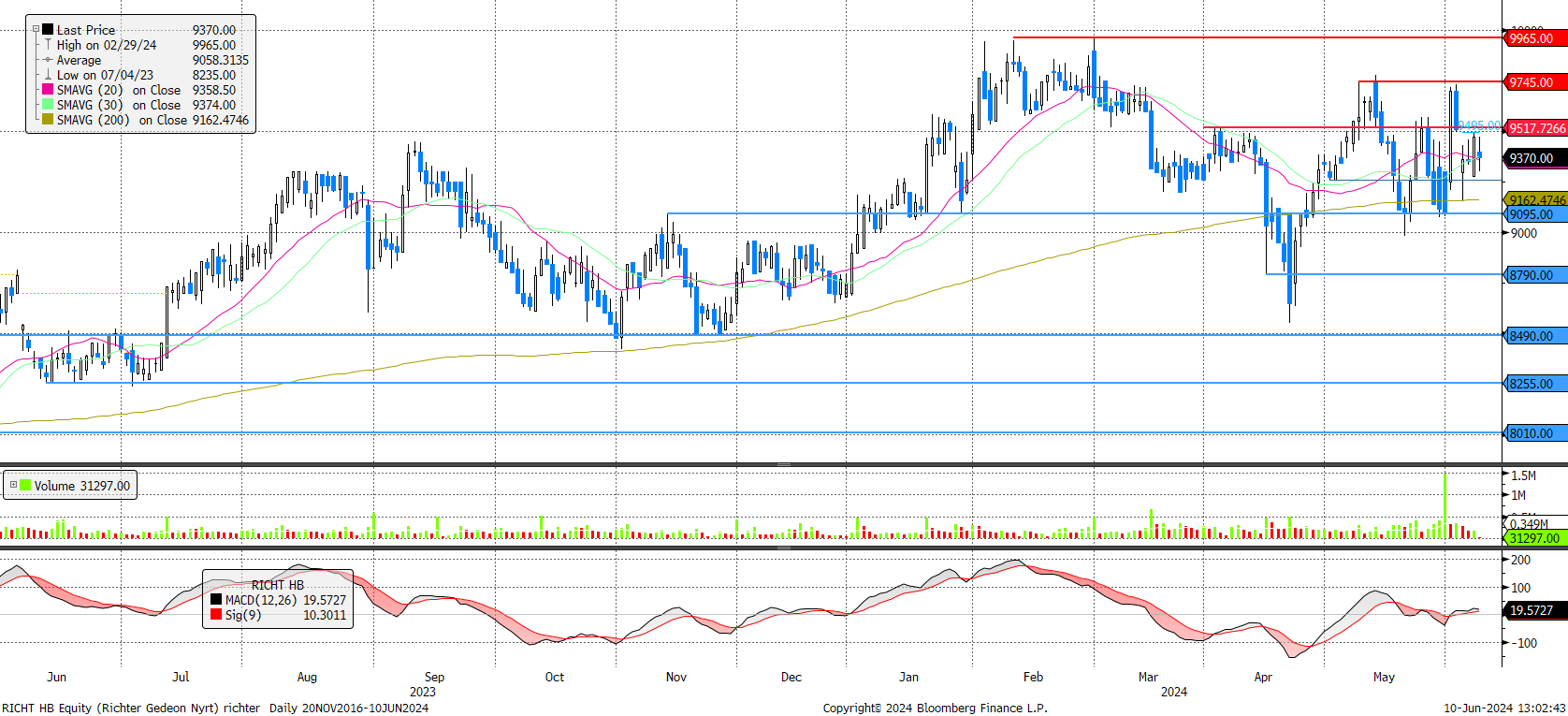1568x716 pixels.
Task: Select the black 19.5727 MACD value tag
Action: pyautogui.click(x=1534, y=610)
